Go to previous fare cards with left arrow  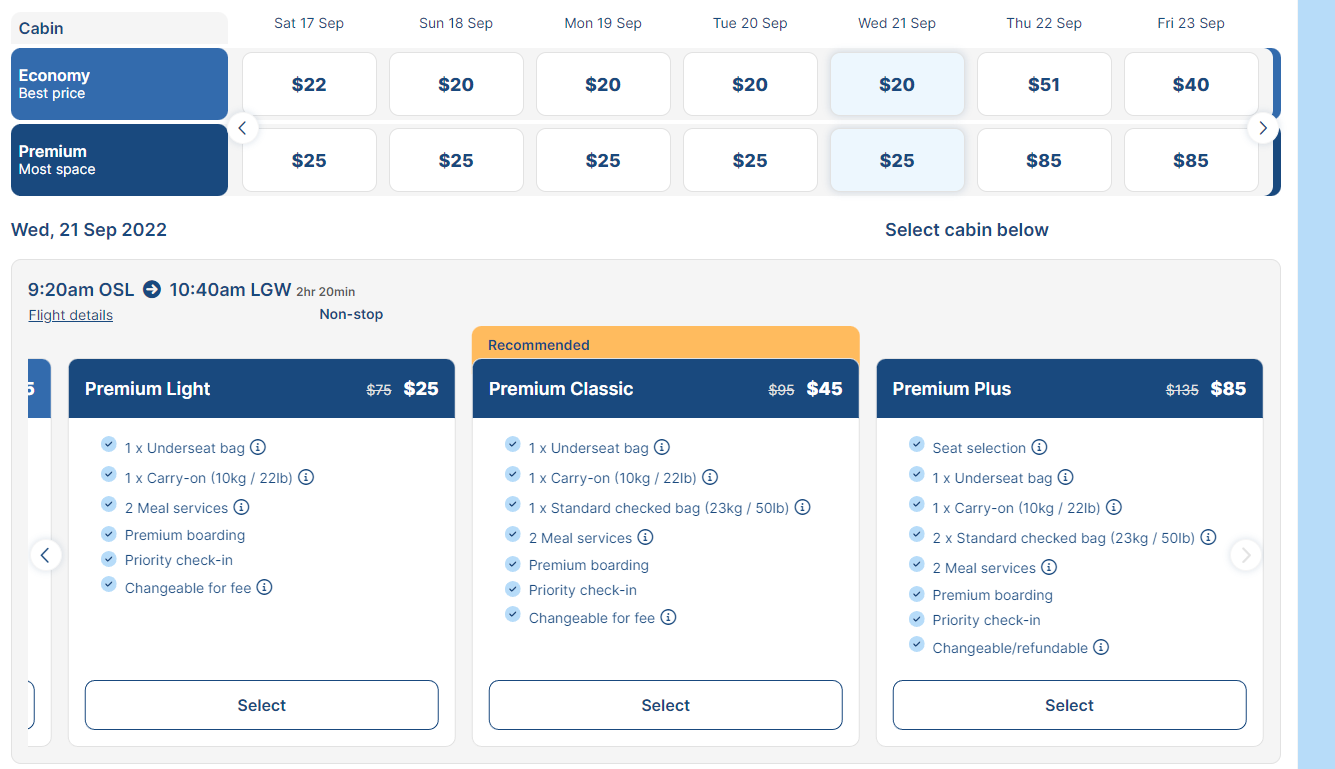[45, 555]
